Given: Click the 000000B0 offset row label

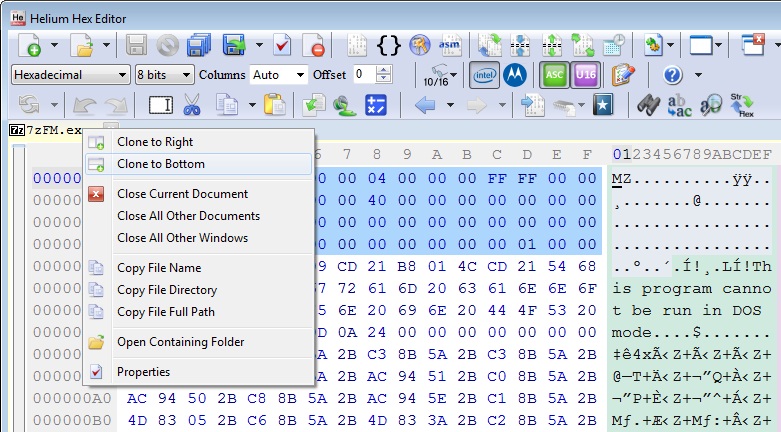Looking at the screenshot, I should click(x=72, y=420).
